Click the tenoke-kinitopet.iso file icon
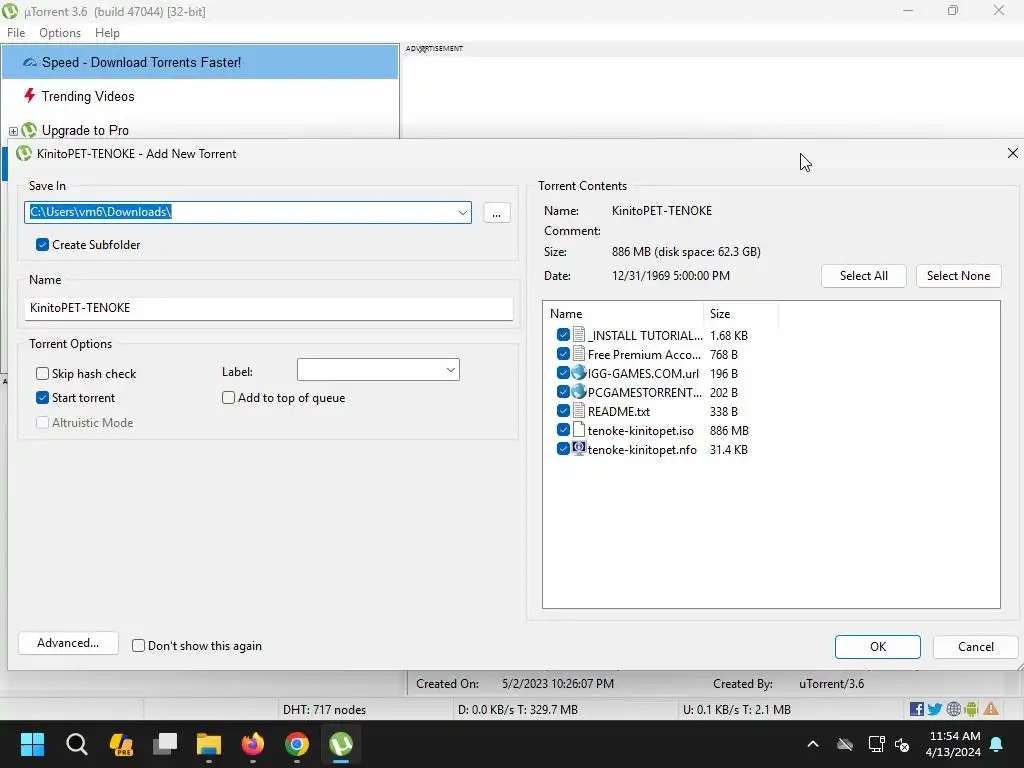Screen dimensions: 1024x768 tap(579, 430)
